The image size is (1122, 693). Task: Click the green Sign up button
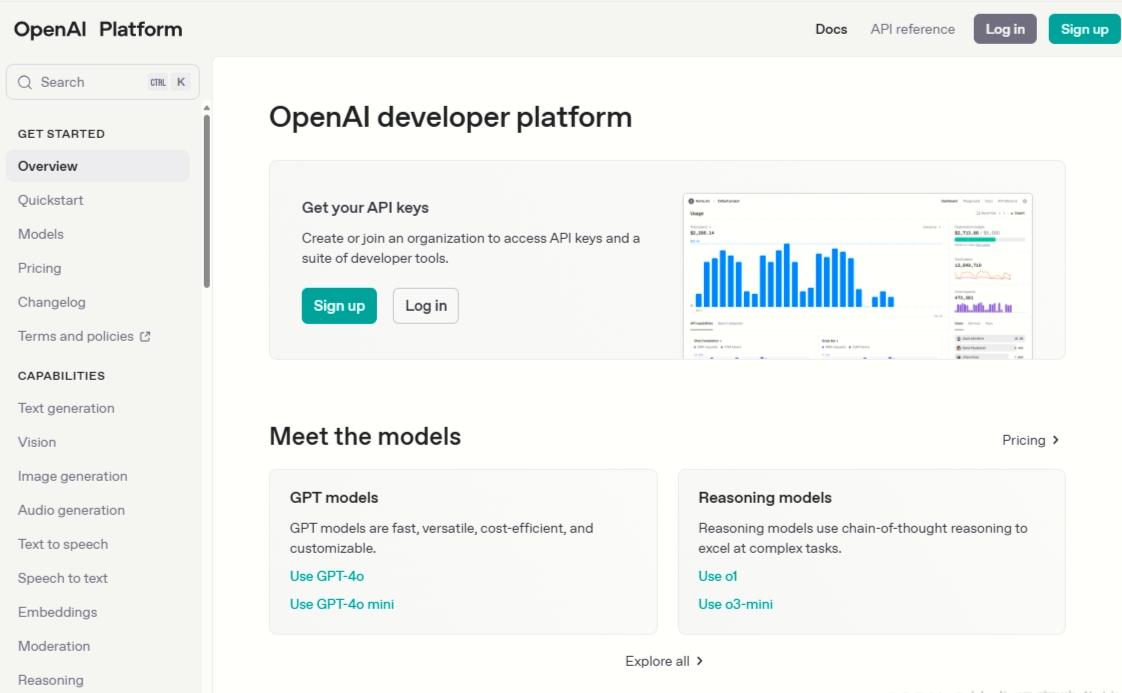1084,29
